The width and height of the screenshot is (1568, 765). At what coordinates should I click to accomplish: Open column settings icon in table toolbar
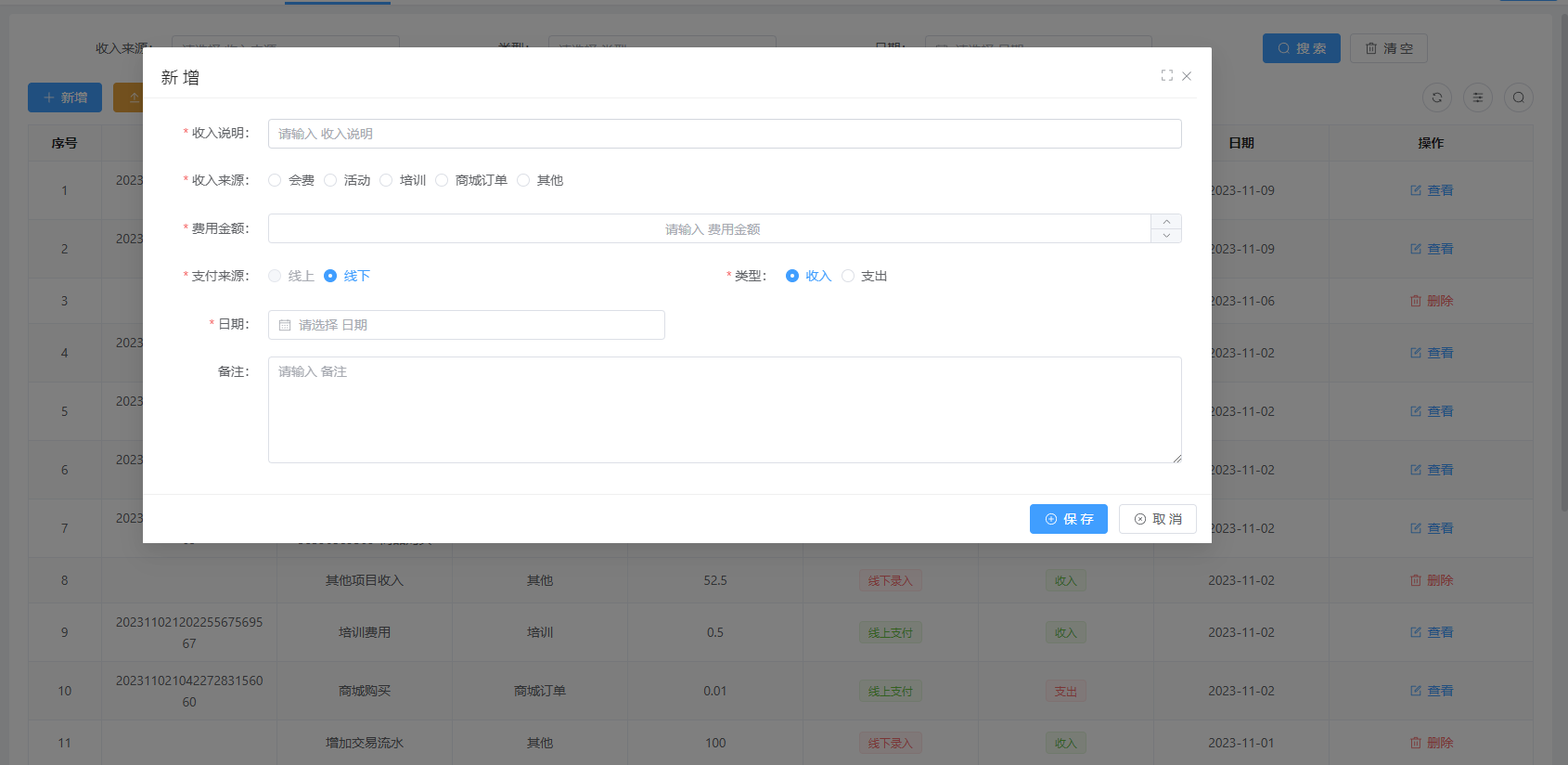coord(1478,97)
